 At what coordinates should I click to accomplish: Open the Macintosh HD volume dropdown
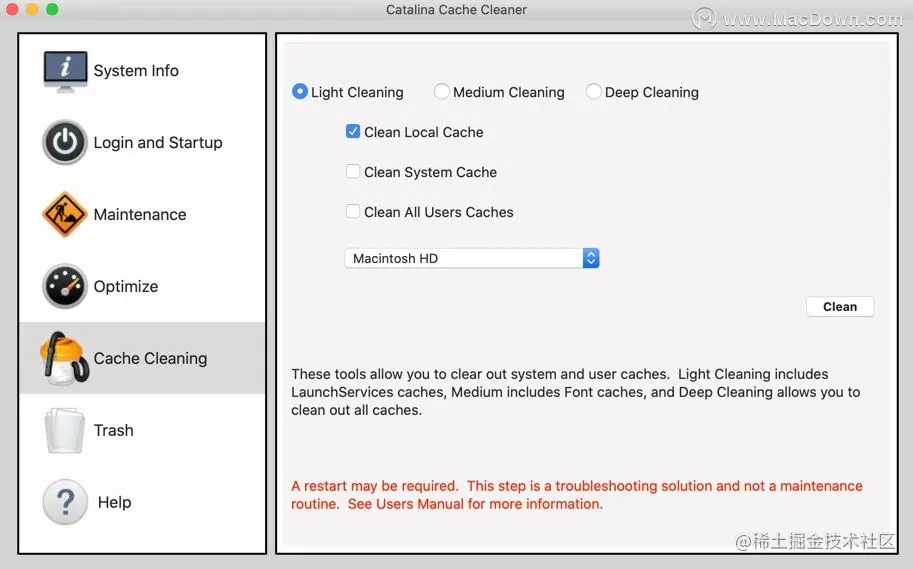coord(472,258)
